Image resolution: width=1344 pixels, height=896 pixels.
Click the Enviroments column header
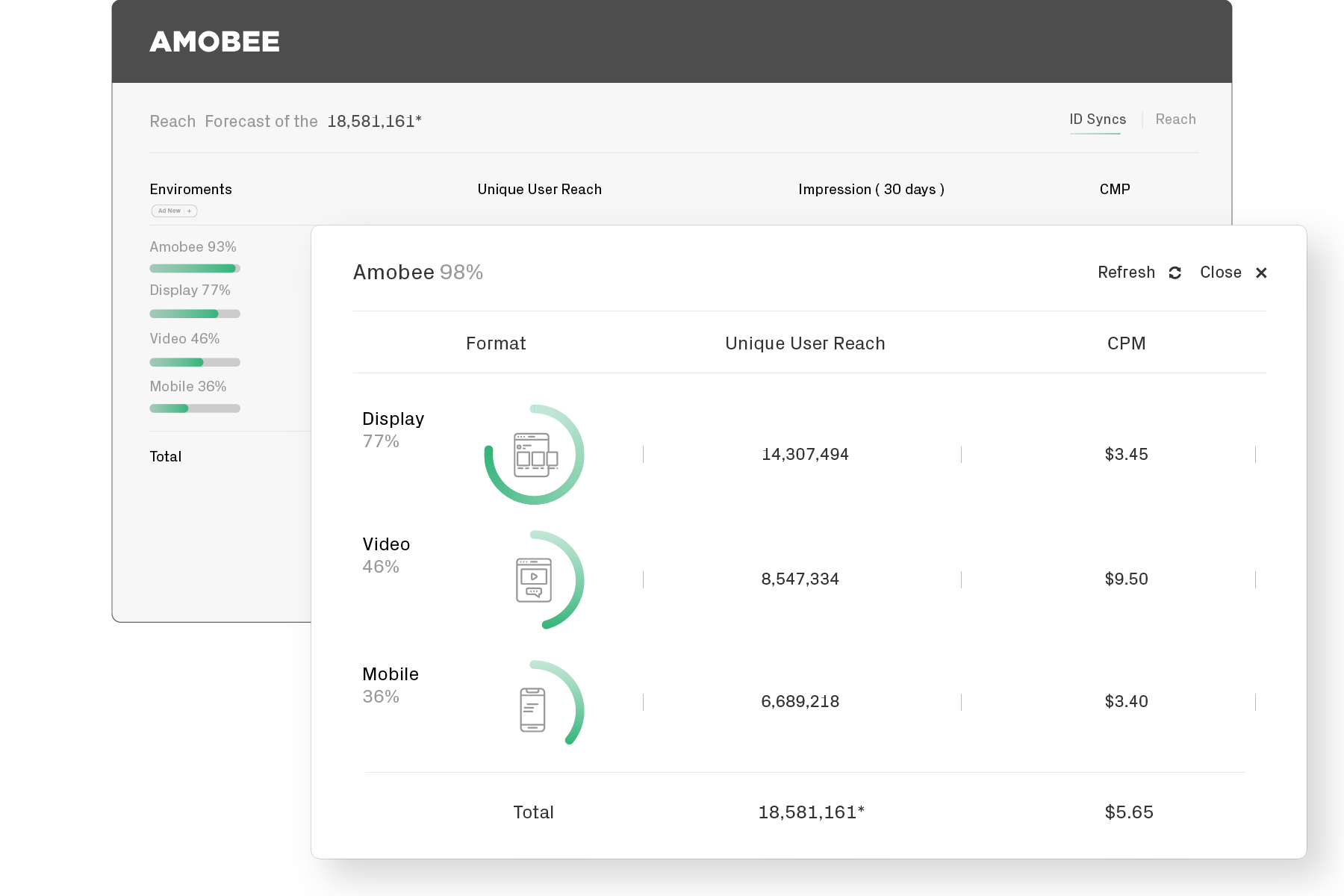coord(190,190)
